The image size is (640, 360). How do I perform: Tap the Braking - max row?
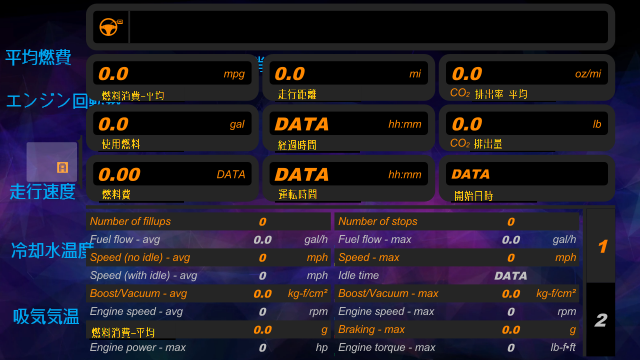tap(457, 329)
